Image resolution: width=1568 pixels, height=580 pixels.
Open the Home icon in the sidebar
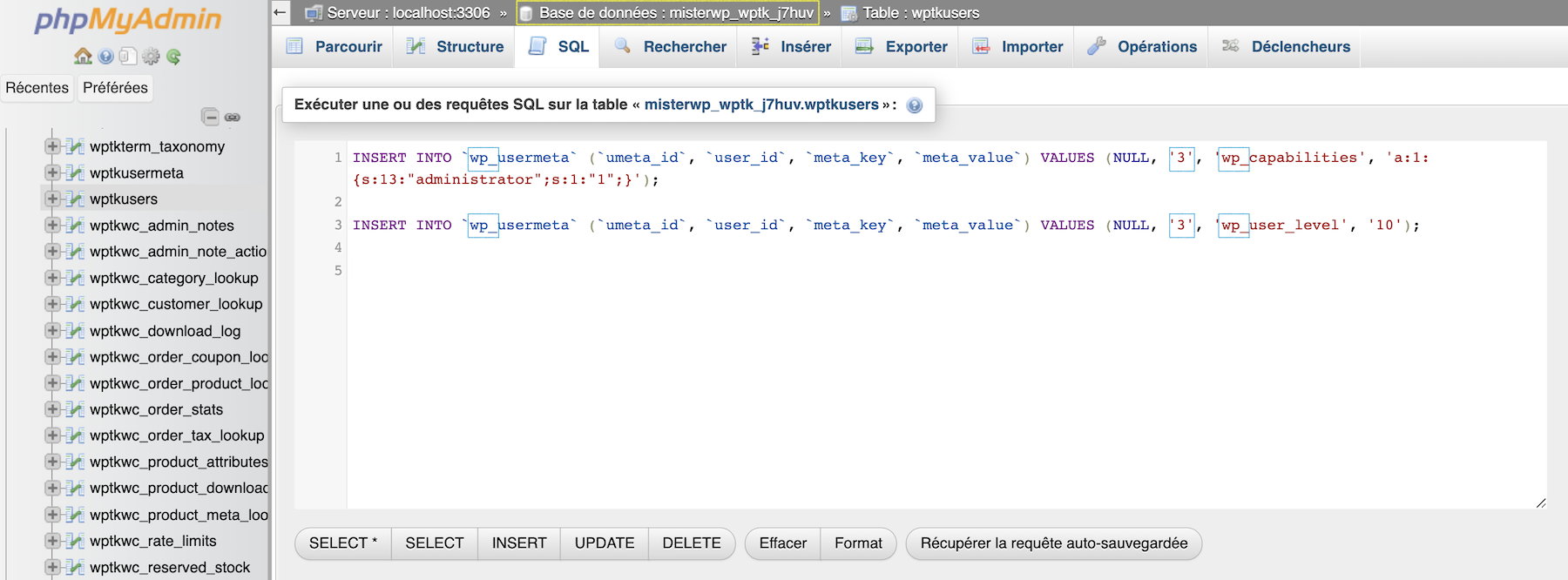click(x=83, y=57)
